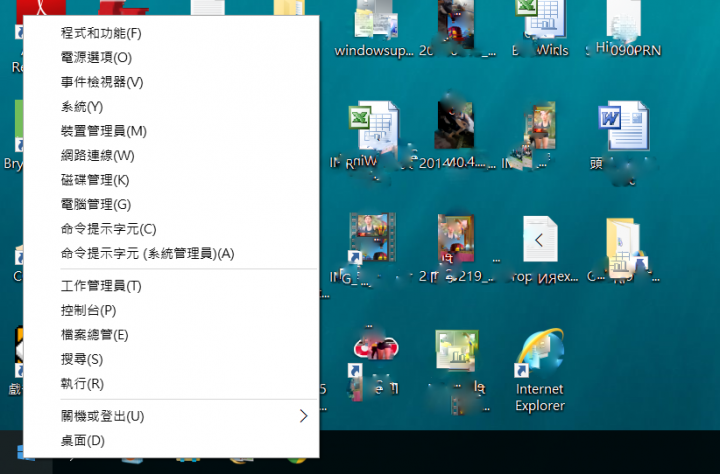Open 控制台(P)

[171, 310]
